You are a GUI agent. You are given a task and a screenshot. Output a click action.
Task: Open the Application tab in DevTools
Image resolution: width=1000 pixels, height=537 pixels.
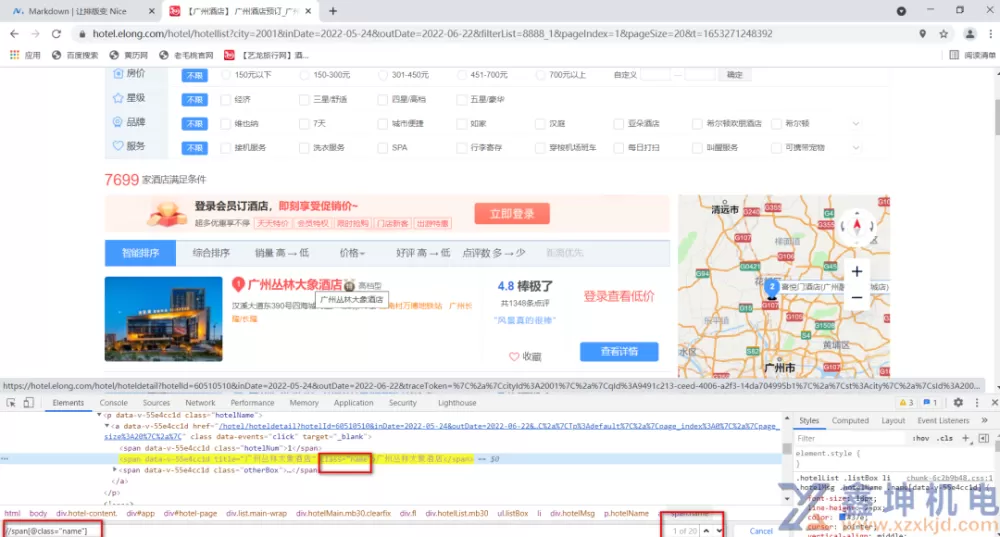click(353, 403)
